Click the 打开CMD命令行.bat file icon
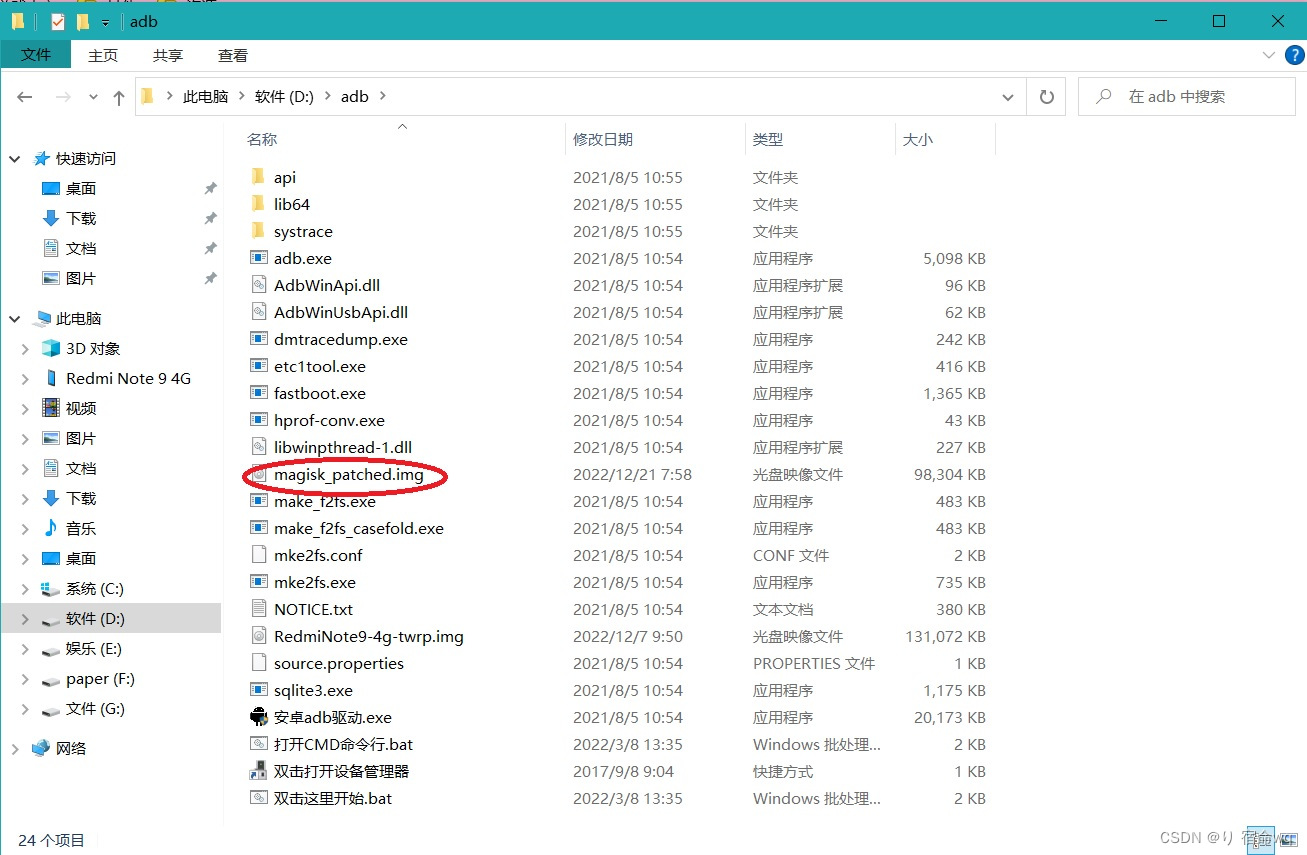Image resolution: width=1307 pixels, height=855 pixels. click(259, 744)
